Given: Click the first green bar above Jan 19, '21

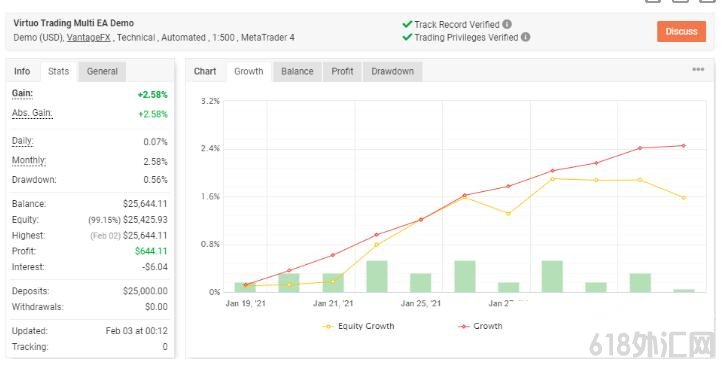Looking at the screenshot, I should (245, 287).
